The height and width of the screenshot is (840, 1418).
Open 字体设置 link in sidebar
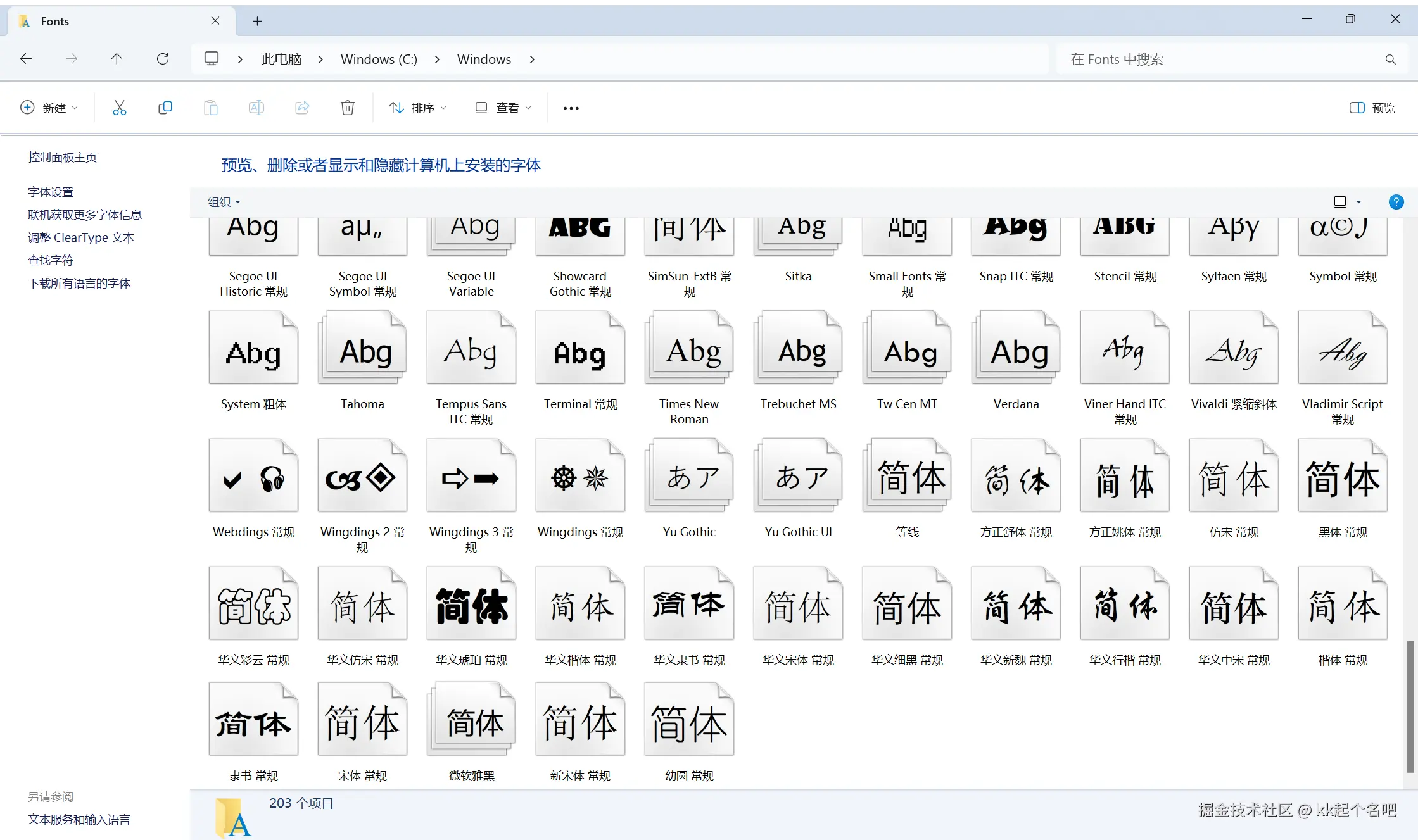(51, 192)
